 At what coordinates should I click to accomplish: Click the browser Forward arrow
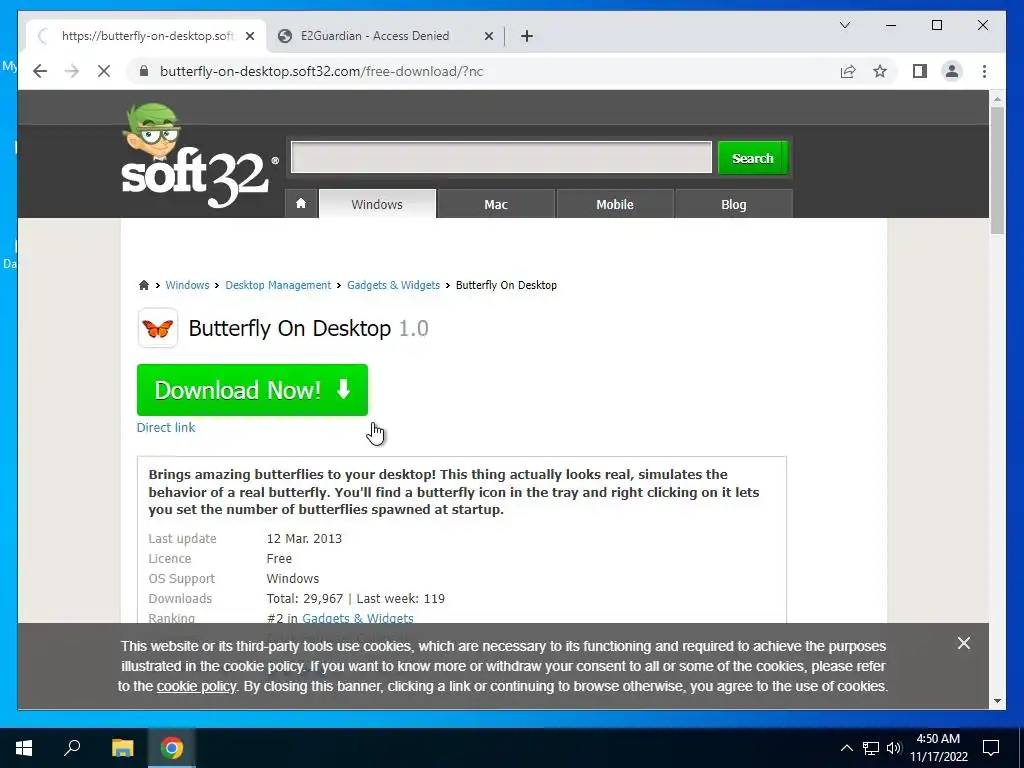[x=72, y=71]
